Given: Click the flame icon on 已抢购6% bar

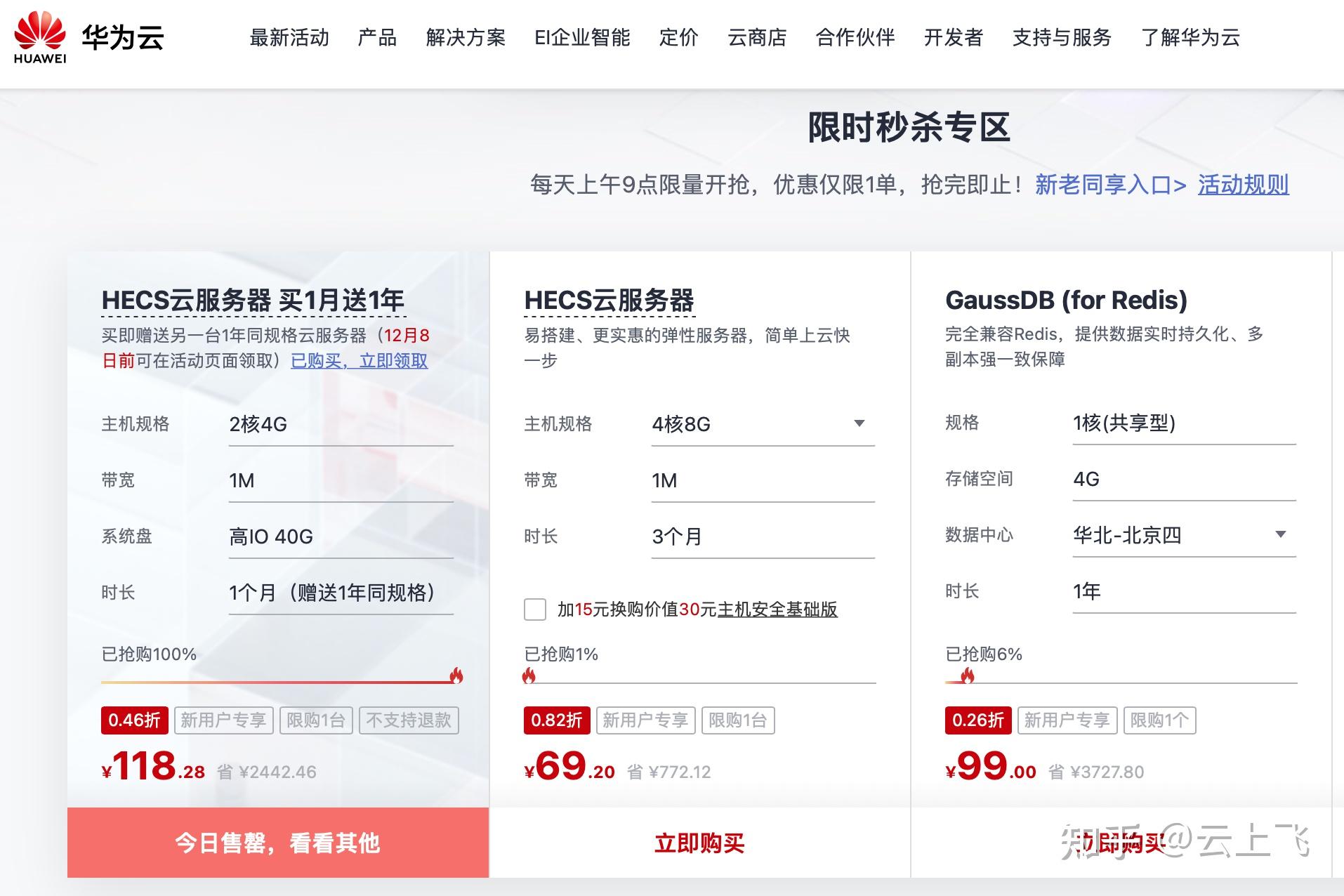Looking at the screenshot, I should click(968, 676).
